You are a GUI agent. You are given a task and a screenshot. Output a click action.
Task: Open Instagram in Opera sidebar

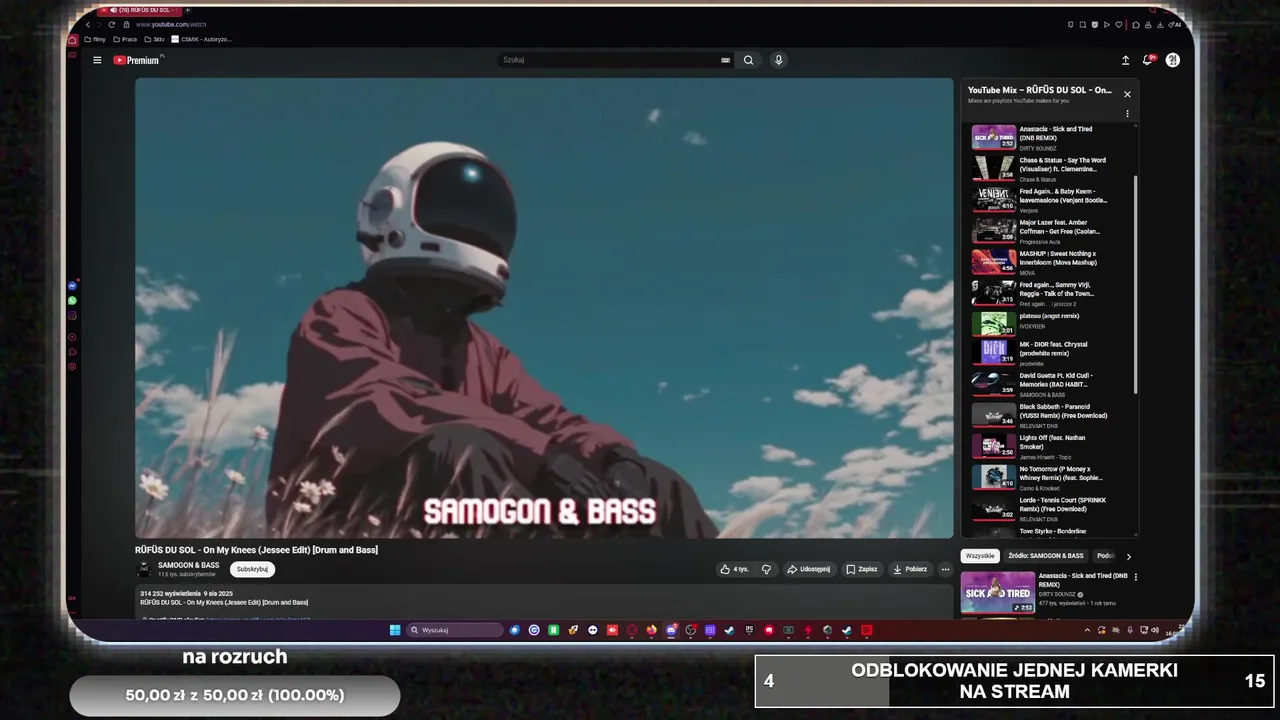pos(72,315)
